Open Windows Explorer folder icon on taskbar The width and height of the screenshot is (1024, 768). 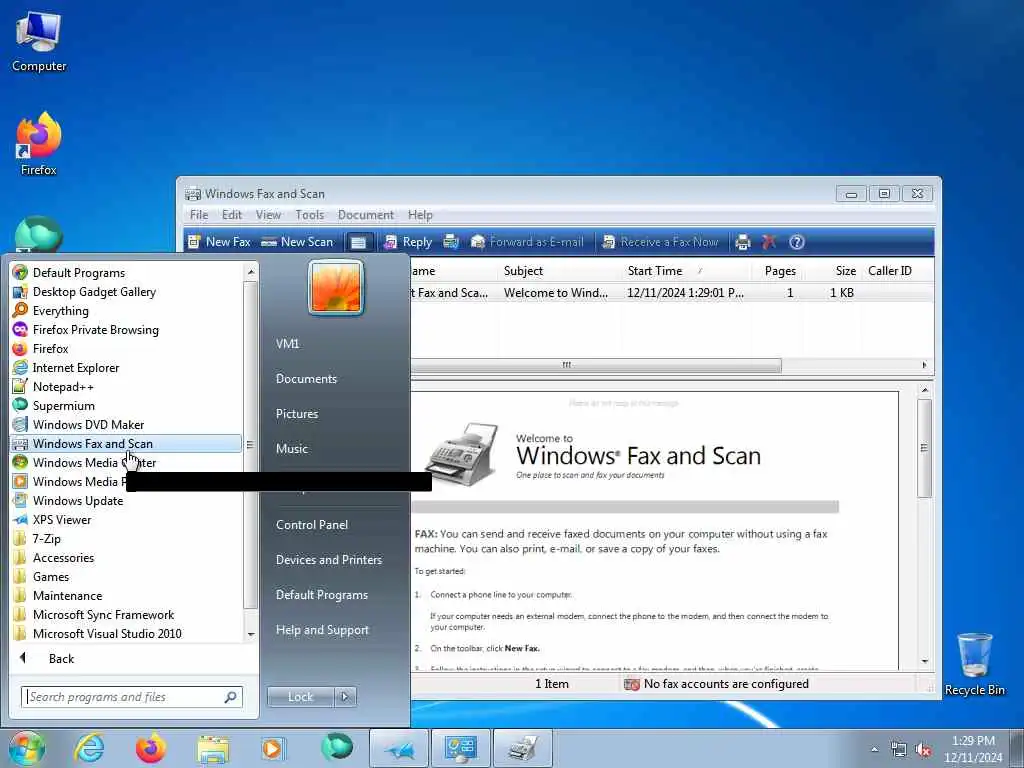click(x=213, y=748)
